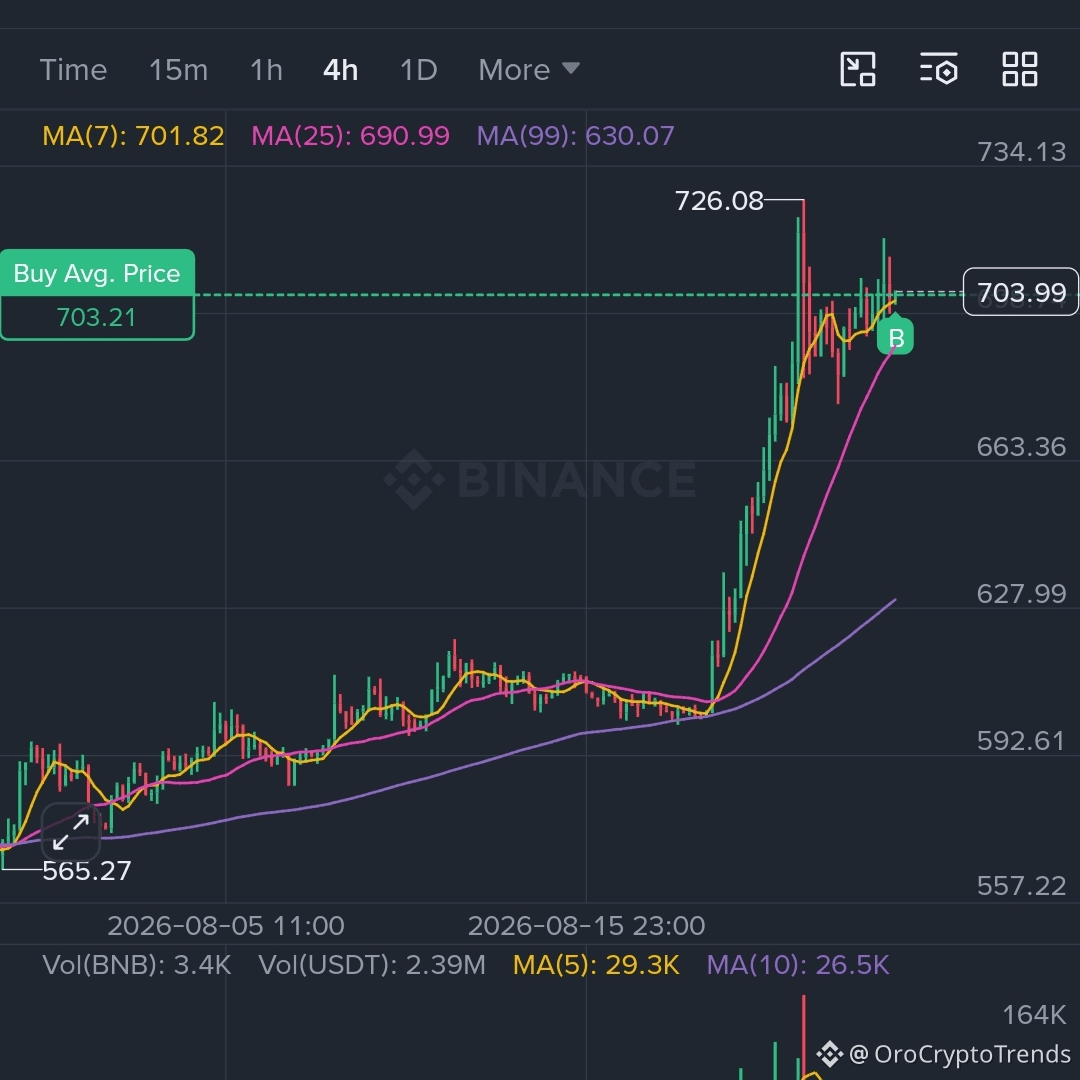This screenshot has width=1080, height=1080.
Task: Tap the volume MA(5): 29.3K indicator
Action: click(x=596, y=965)
